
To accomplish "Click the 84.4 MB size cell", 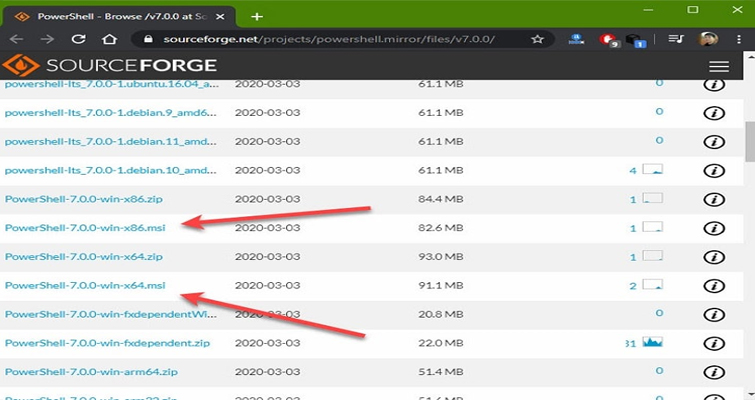I will (441, 199).
